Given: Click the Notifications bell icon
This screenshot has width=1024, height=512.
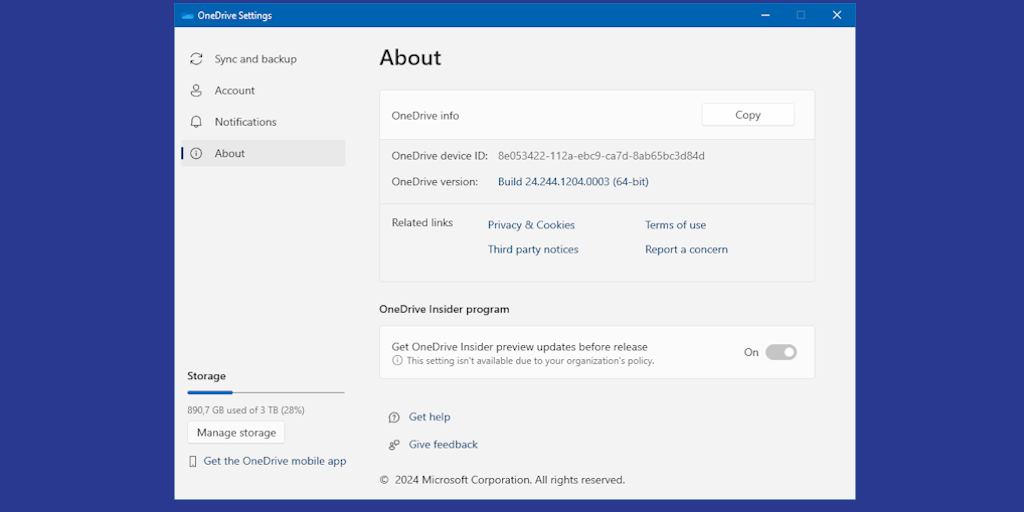Looking at the screenshot, I should pos(196,122).
